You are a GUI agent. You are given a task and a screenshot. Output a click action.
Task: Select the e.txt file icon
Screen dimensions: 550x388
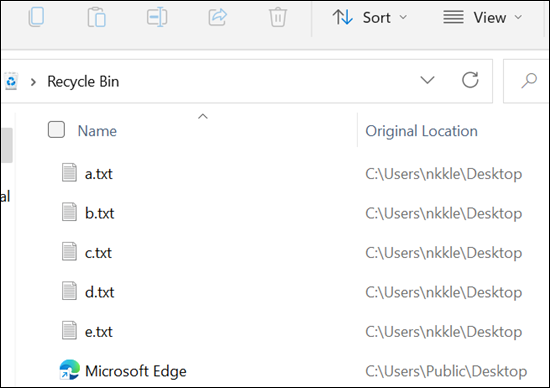pyautogui.click(x=69, y=330)
